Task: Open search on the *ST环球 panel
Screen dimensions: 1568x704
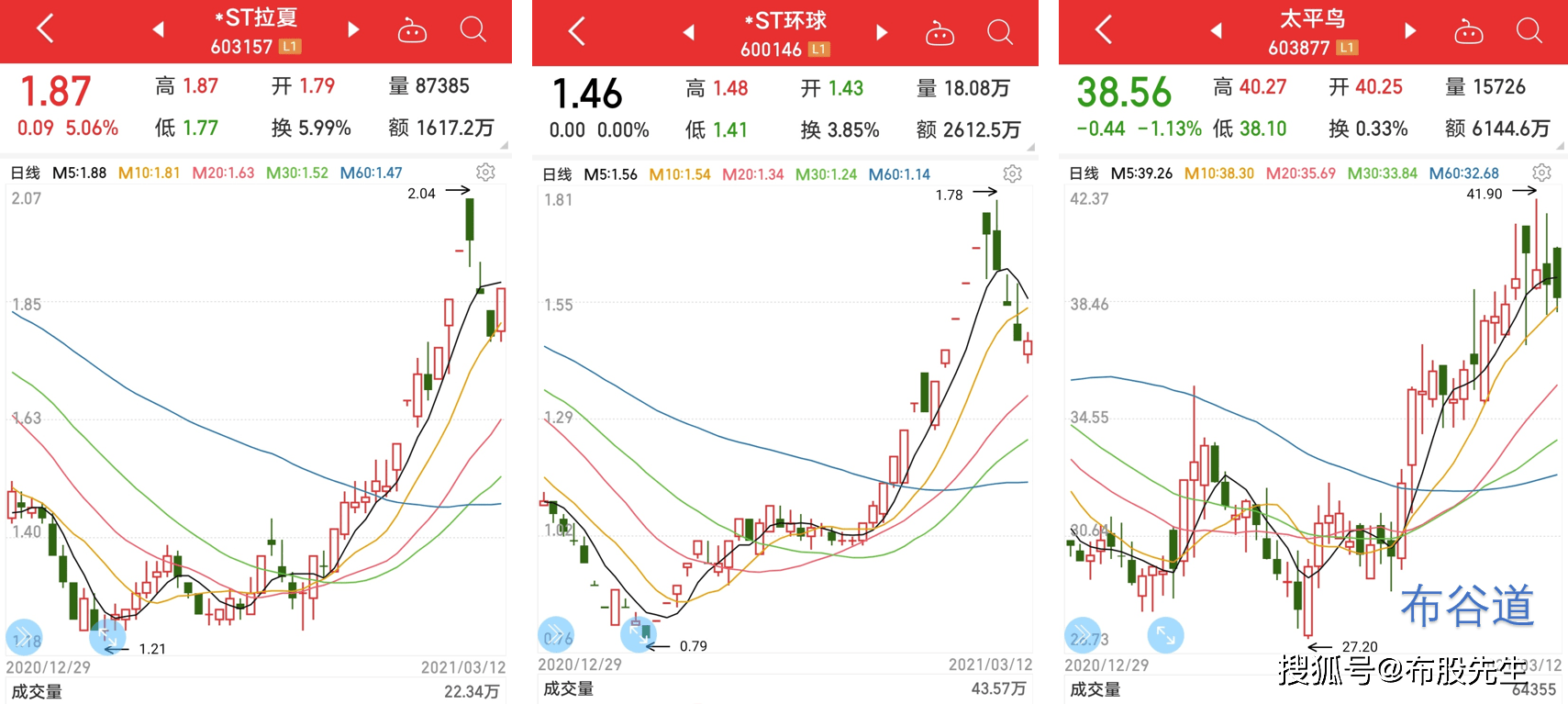Action: tap(1000, 32)
